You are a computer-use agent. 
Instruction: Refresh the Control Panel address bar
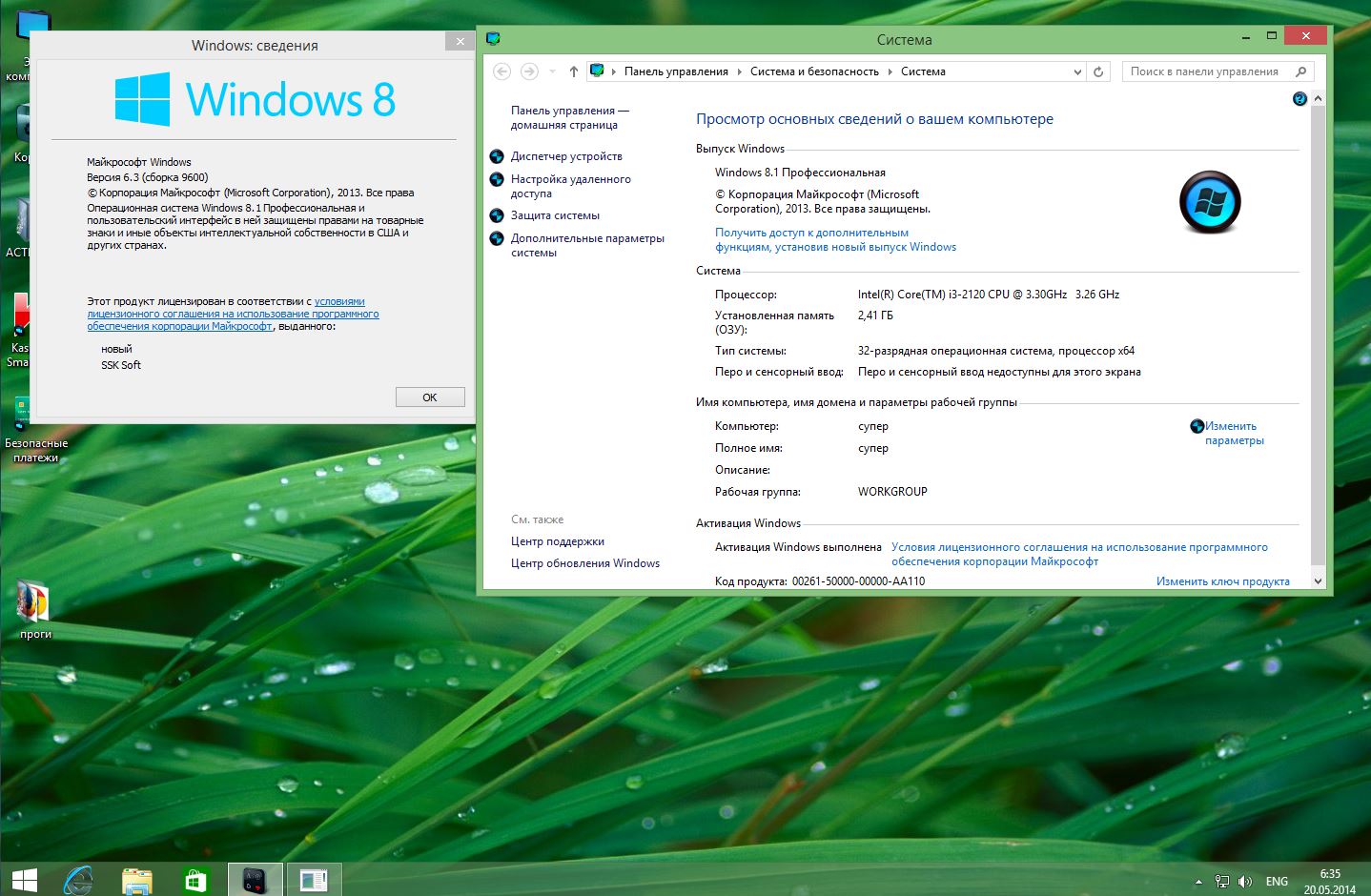point(1098,71)
